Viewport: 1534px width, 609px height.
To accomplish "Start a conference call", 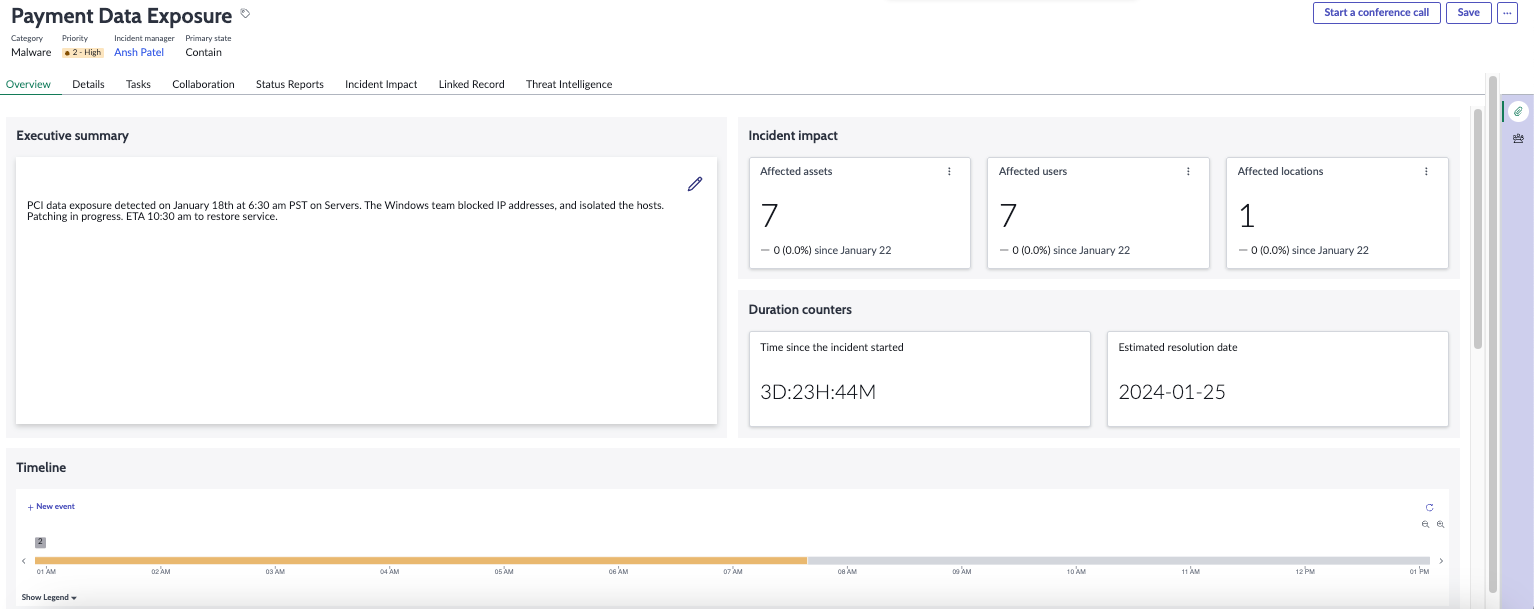I will [x=1376, y=13].
